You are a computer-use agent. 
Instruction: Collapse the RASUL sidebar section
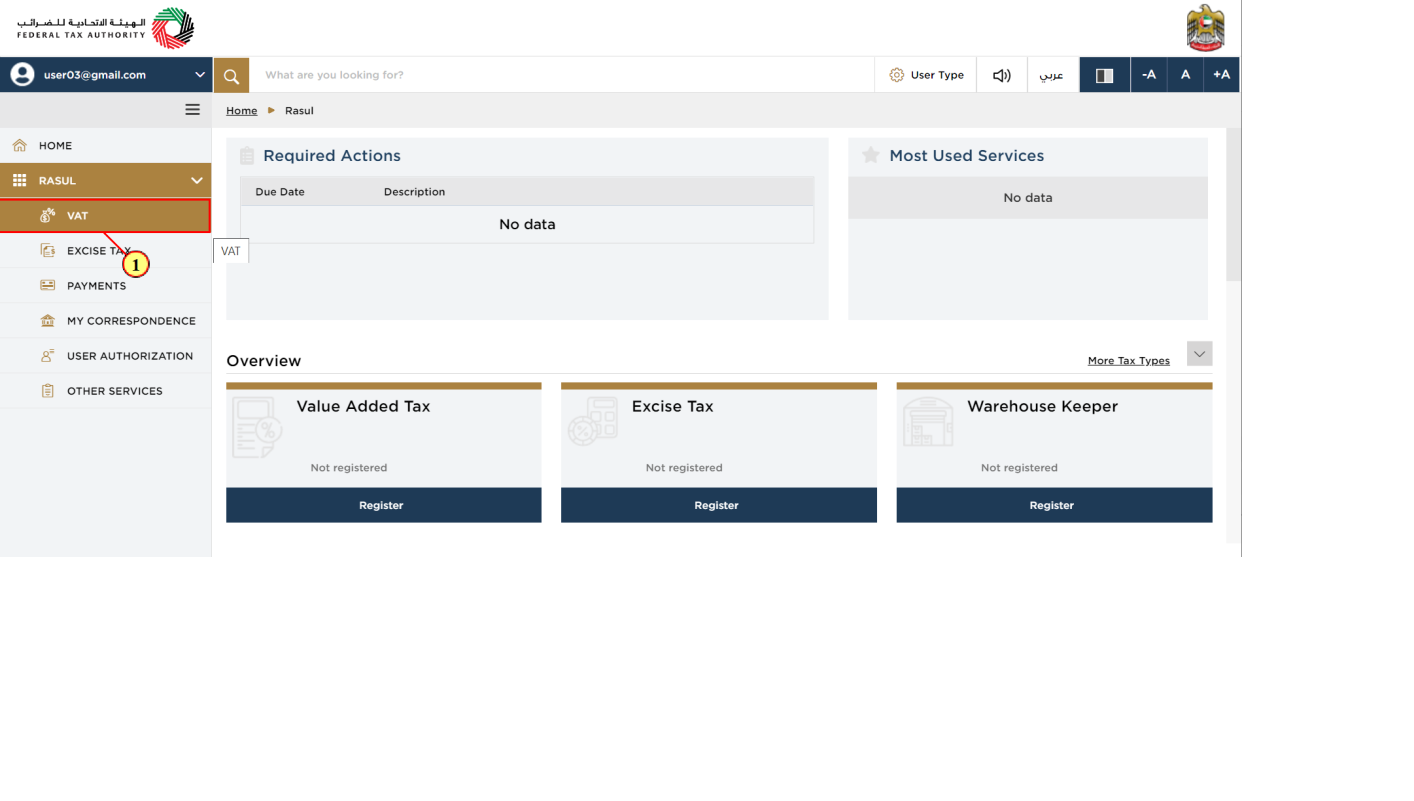106,181
